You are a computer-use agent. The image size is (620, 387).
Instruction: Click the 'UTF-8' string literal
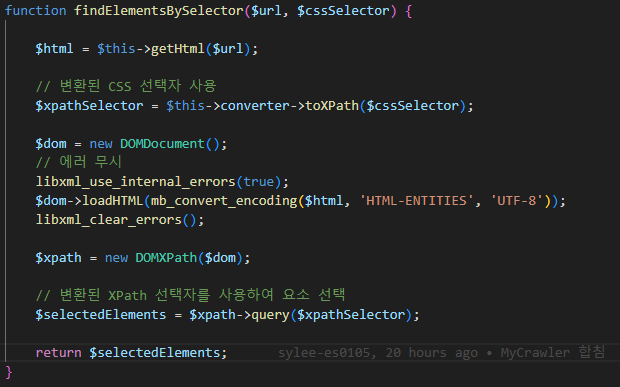point(517,200)
